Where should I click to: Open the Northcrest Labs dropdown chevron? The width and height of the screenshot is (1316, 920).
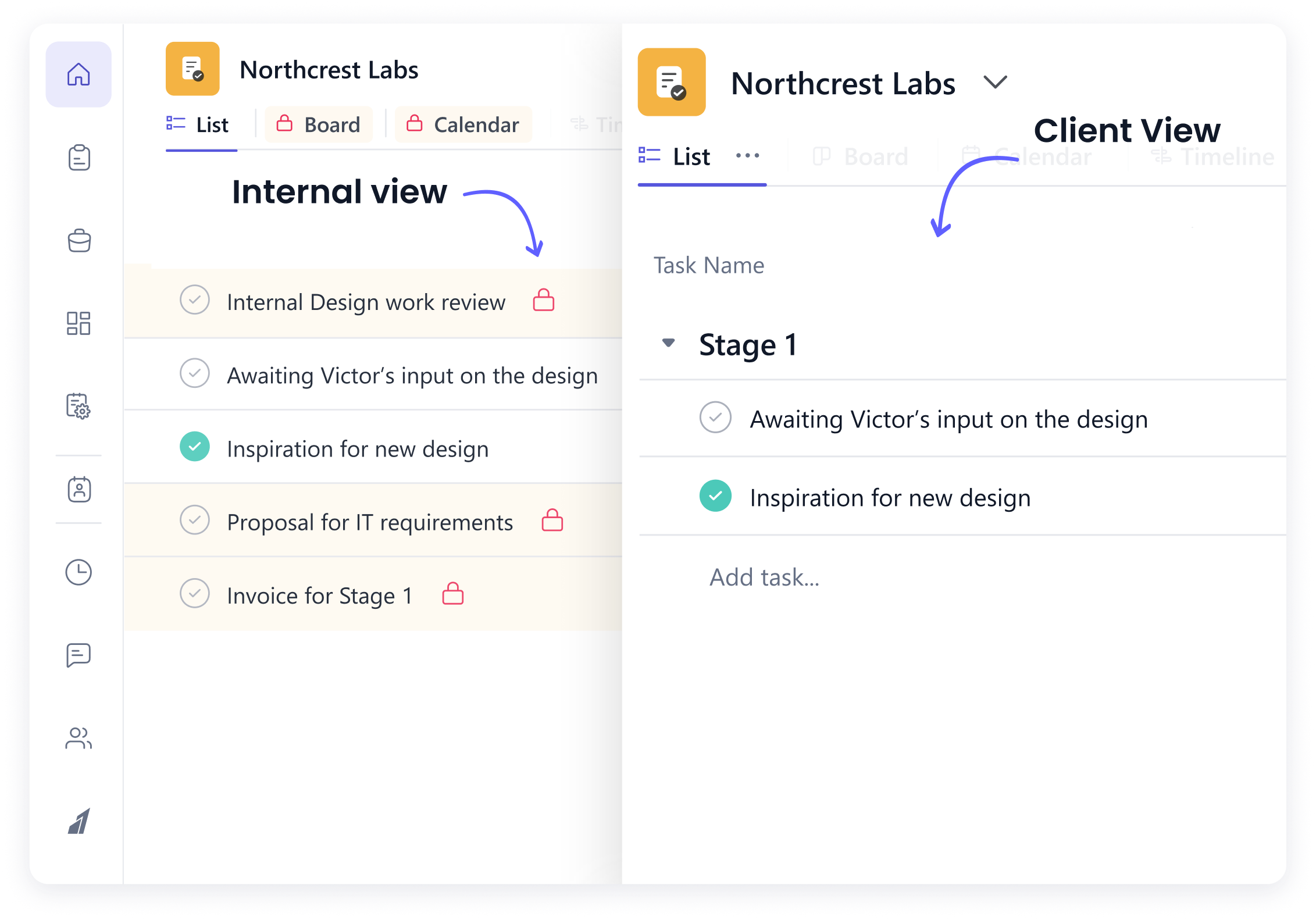(994, 83)
